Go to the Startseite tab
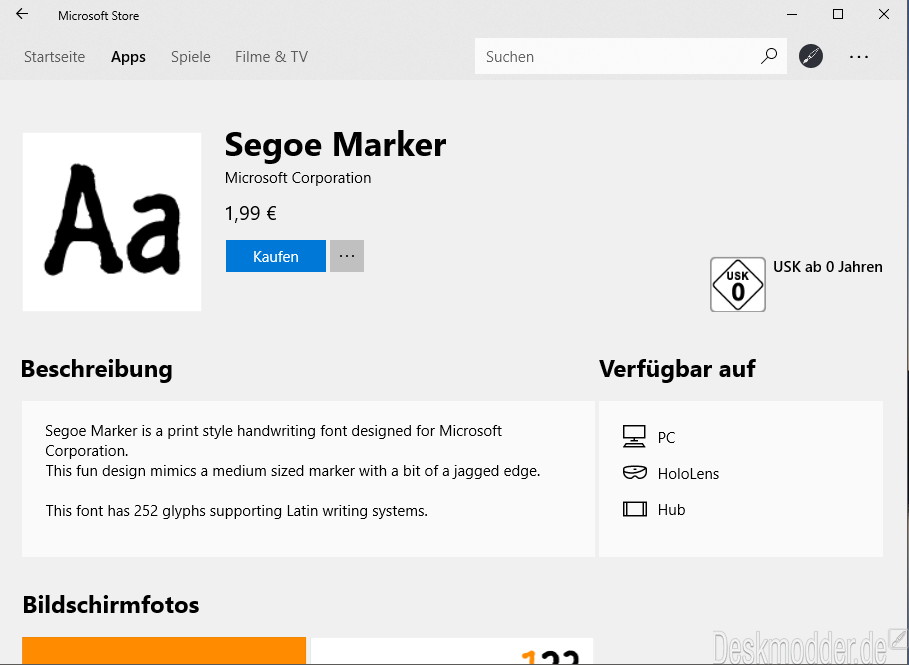Image resolution: width=909 pixels, height=665 pixels. tap(54, 57)
